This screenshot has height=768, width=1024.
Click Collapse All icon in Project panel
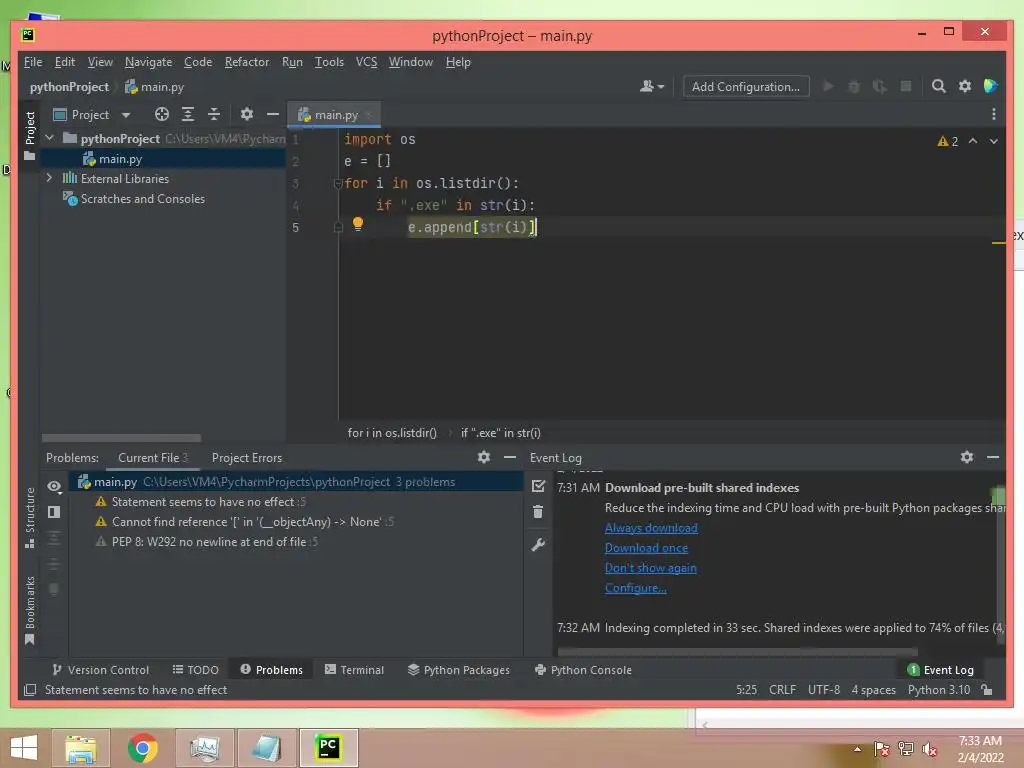coord(214,114)
